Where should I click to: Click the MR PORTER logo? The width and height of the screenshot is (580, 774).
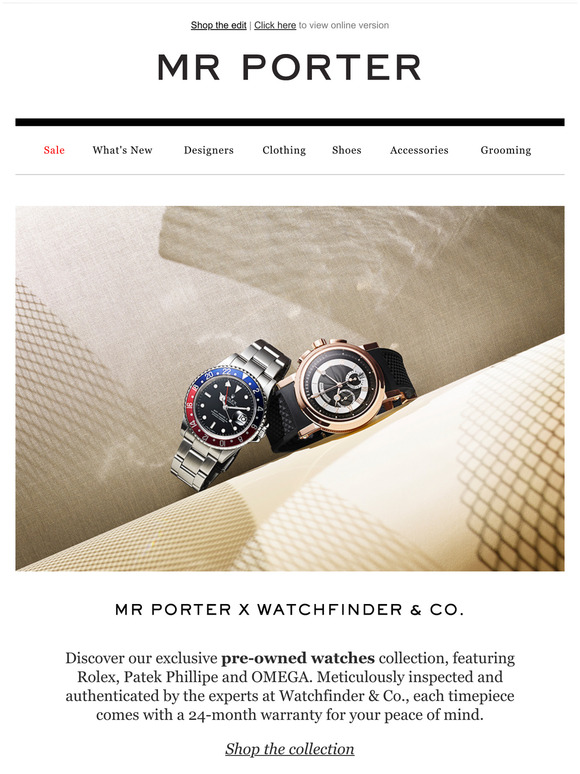pos(289,67)
